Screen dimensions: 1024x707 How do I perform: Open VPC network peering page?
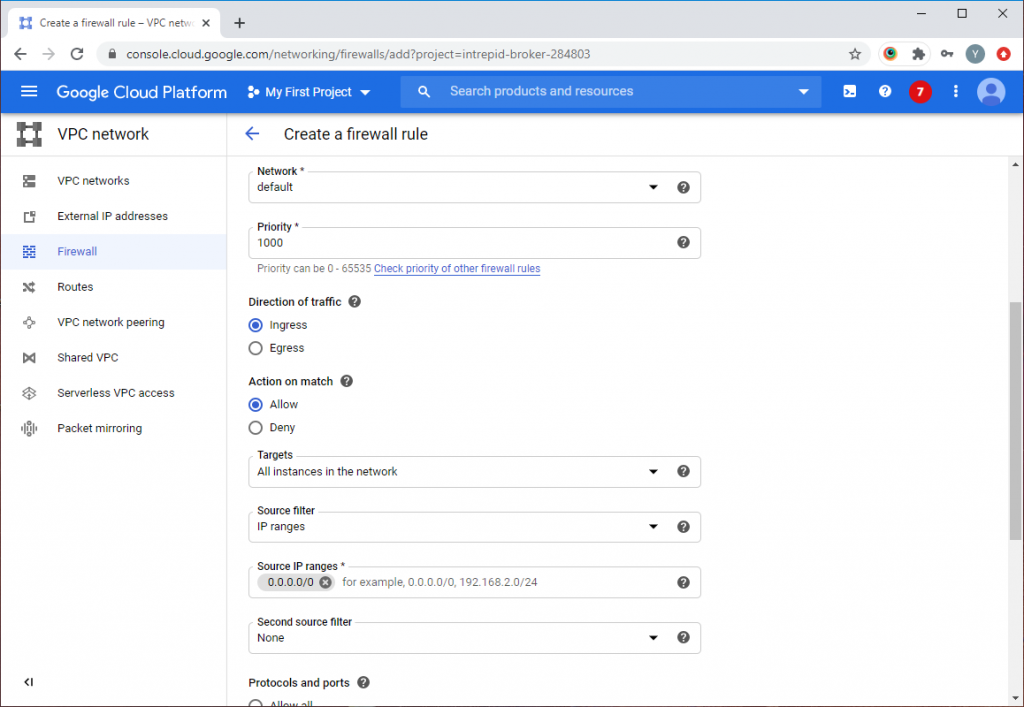coord(111,322)
